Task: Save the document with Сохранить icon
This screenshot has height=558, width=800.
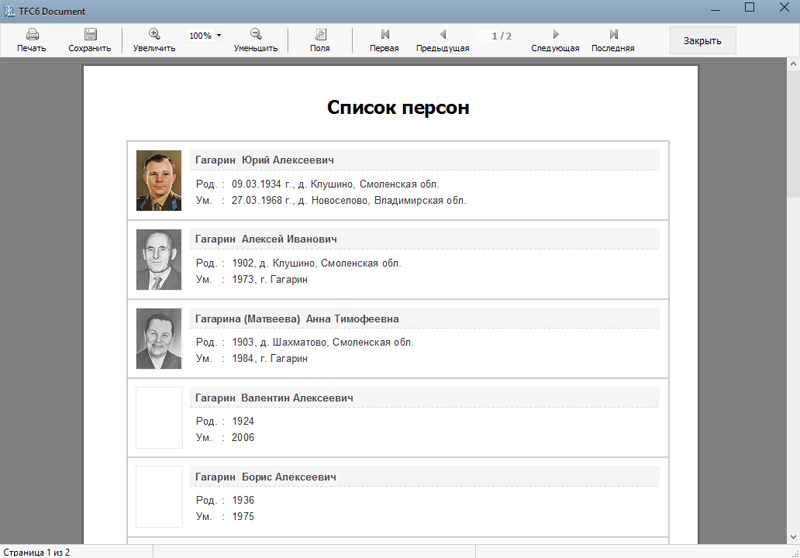Action: pos(90,34)
